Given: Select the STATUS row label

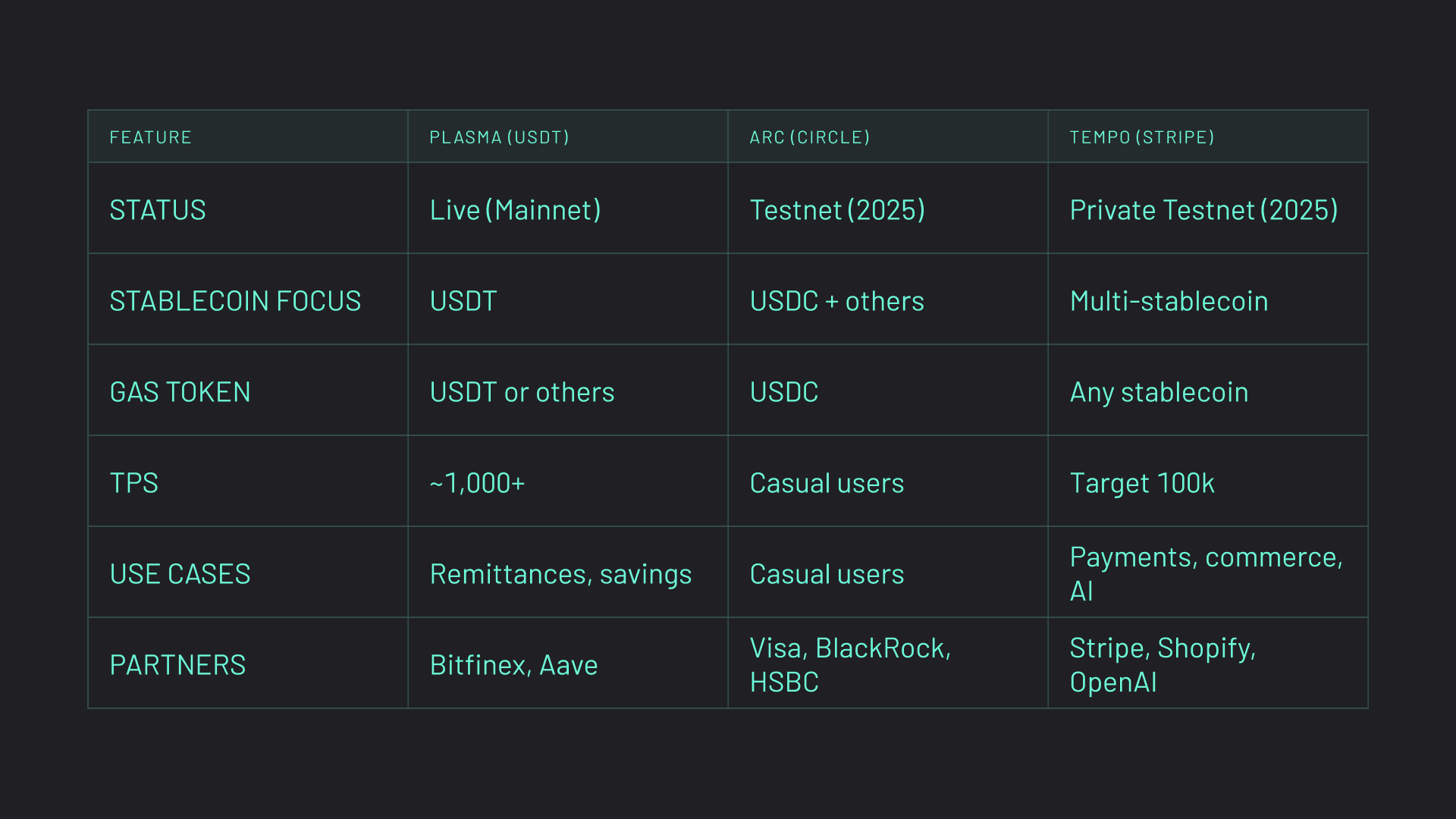Looking at the screenshot, I should [x=158, y=210].
